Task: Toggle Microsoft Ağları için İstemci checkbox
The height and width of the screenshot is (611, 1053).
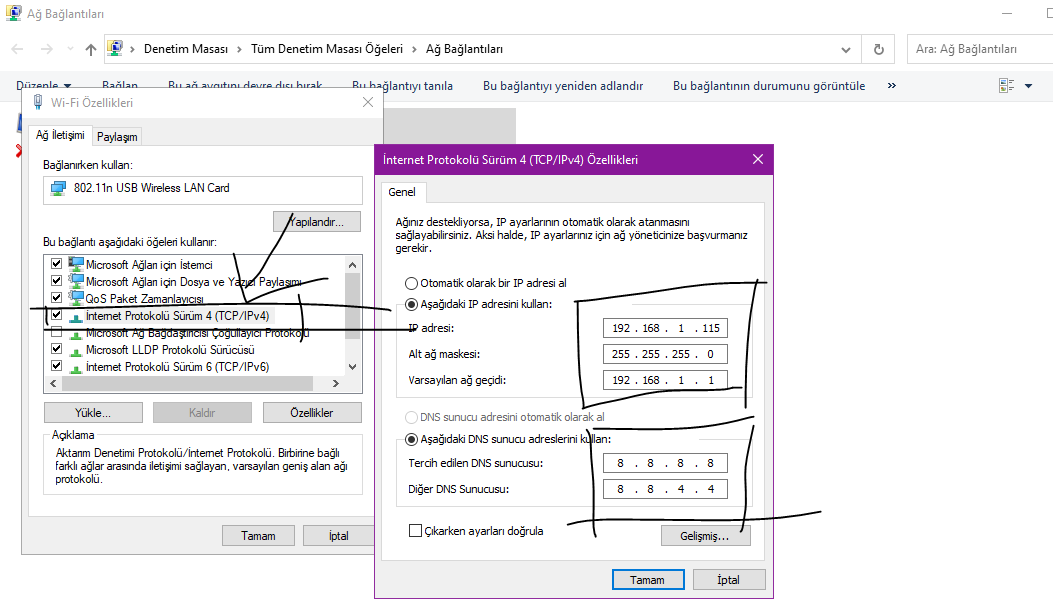Action: [56, 264]
